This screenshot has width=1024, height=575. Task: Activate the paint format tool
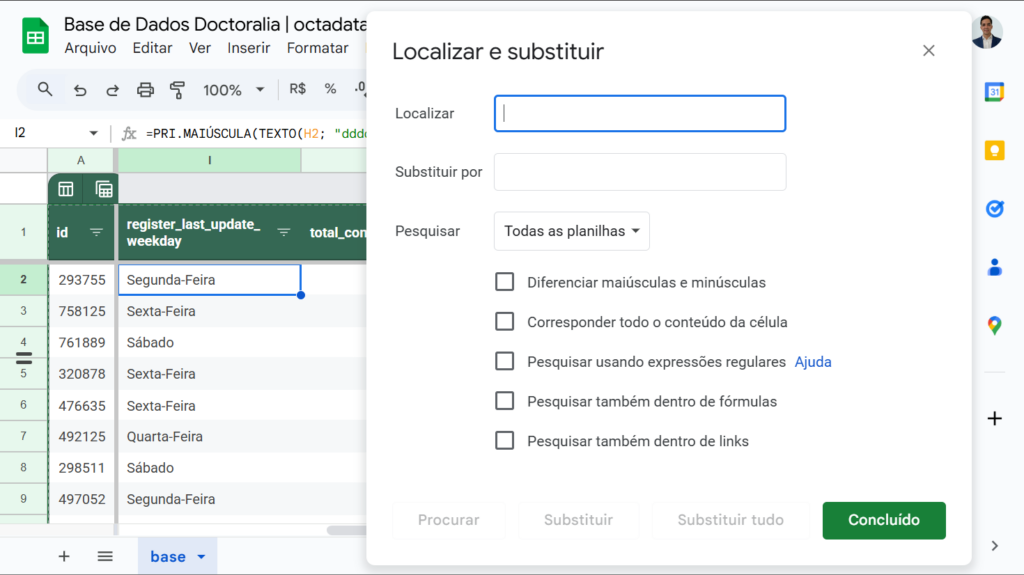(177, 90)
